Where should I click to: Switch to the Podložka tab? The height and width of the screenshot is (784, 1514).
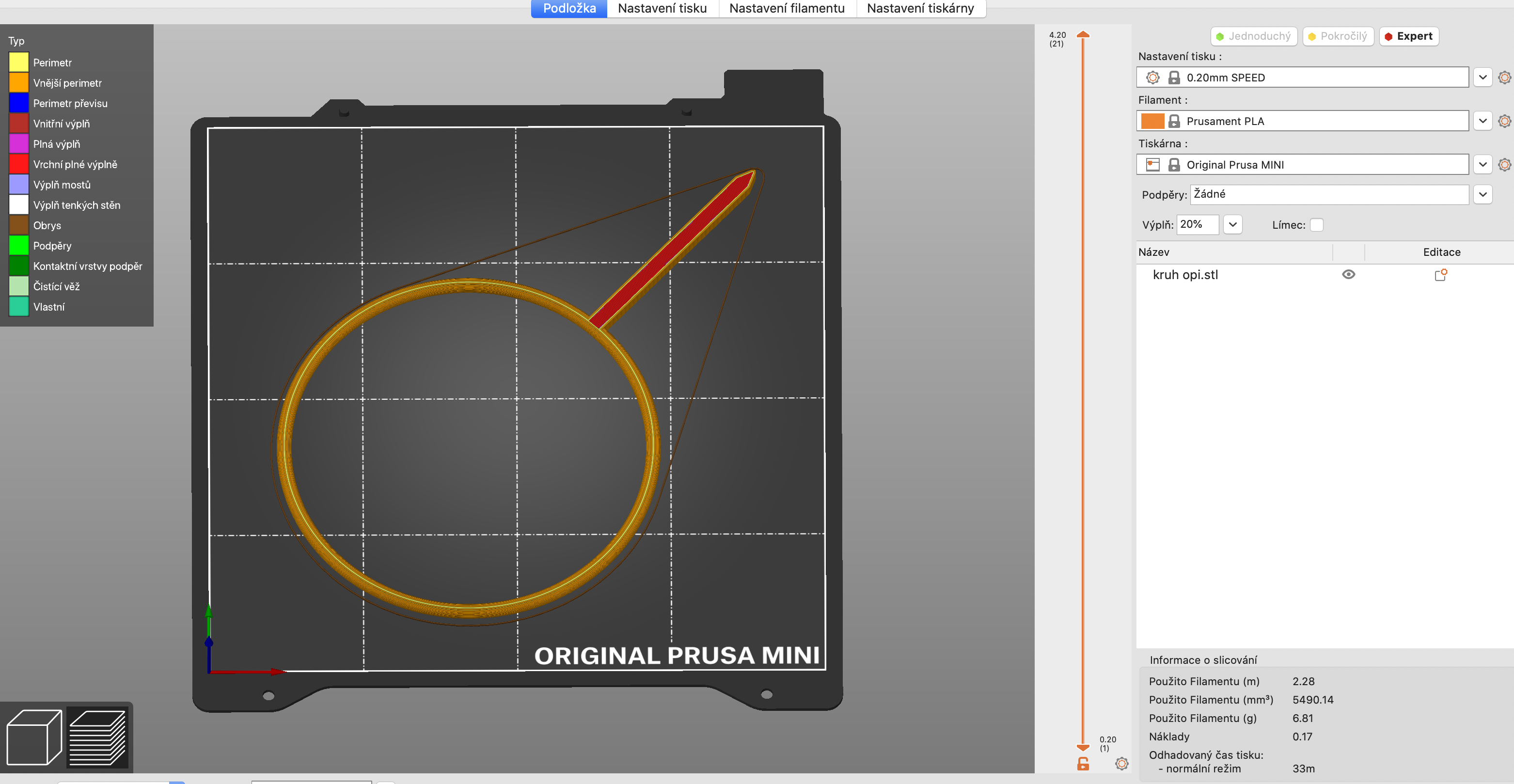tap(569, 9)
